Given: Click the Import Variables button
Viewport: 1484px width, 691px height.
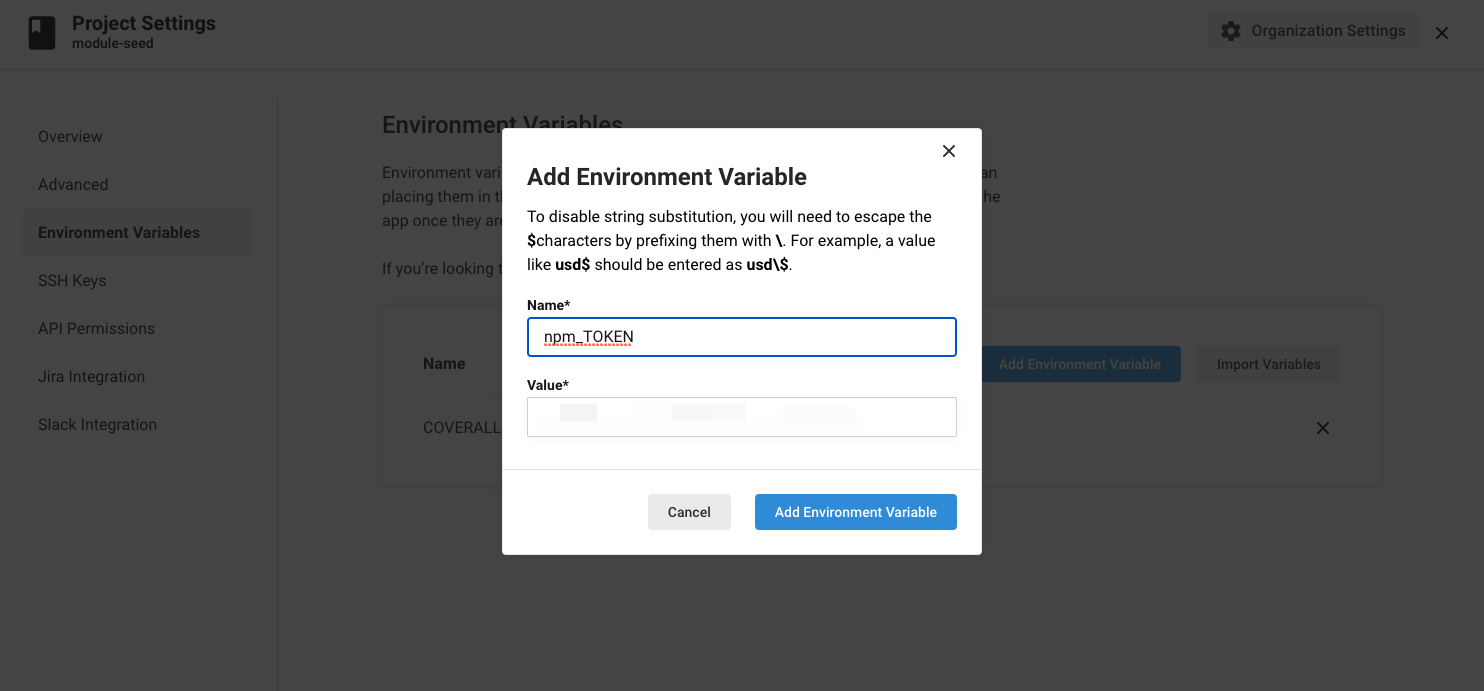Looking at the screenshot, I should [1268, 364].
